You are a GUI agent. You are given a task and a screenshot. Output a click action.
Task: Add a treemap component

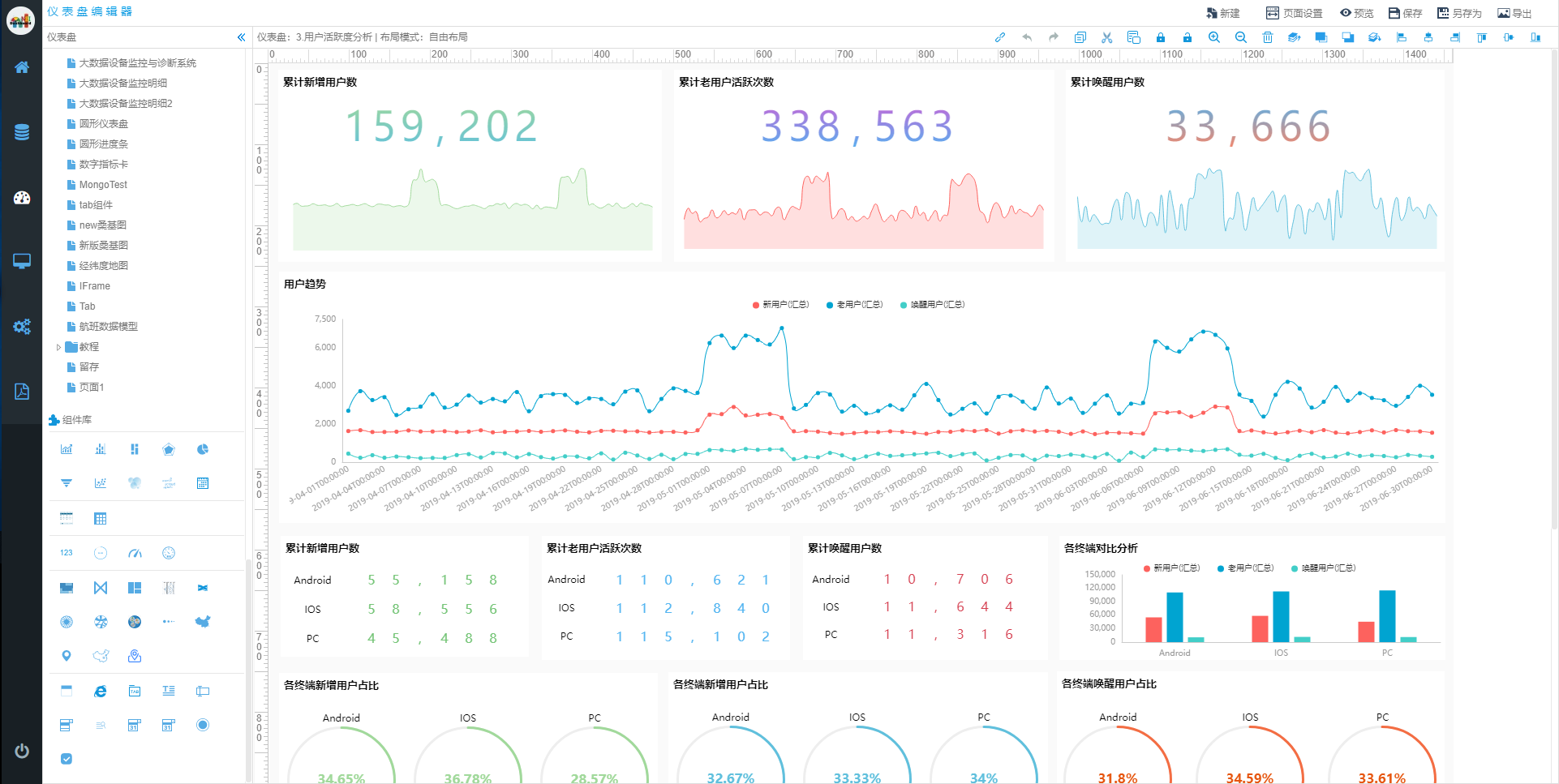(x=135, y=588)
